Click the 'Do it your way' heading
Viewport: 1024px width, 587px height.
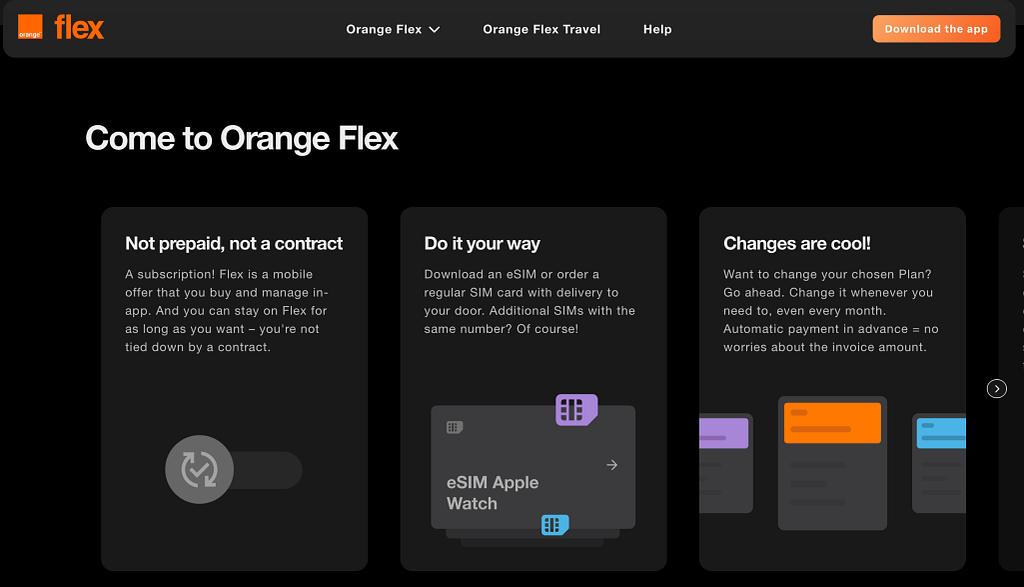pyautogui.click(x=482, y=244)
